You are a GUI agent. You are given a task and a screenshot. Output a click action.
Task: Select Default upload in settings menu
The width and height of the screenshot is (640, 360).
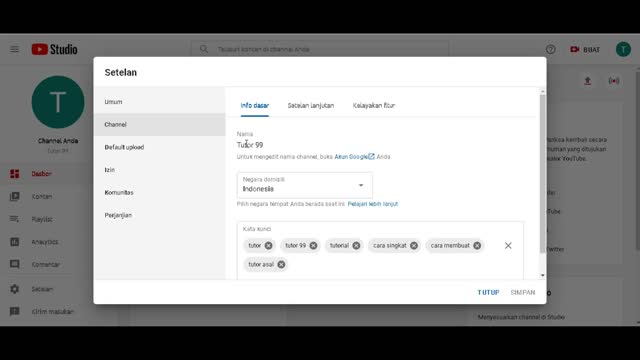coord(159,147)
